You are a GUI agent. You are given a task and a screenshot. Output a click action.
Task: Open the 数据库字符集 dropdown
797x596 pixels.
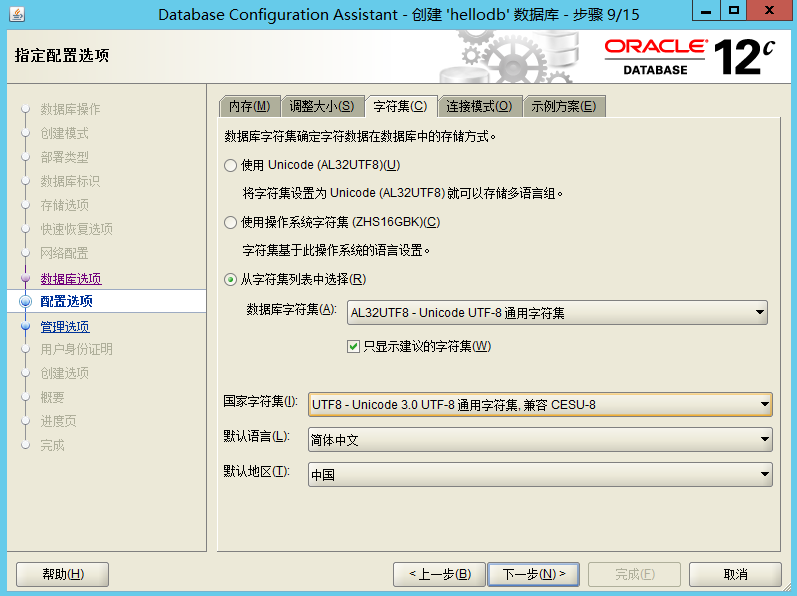[x=557, y=312]
